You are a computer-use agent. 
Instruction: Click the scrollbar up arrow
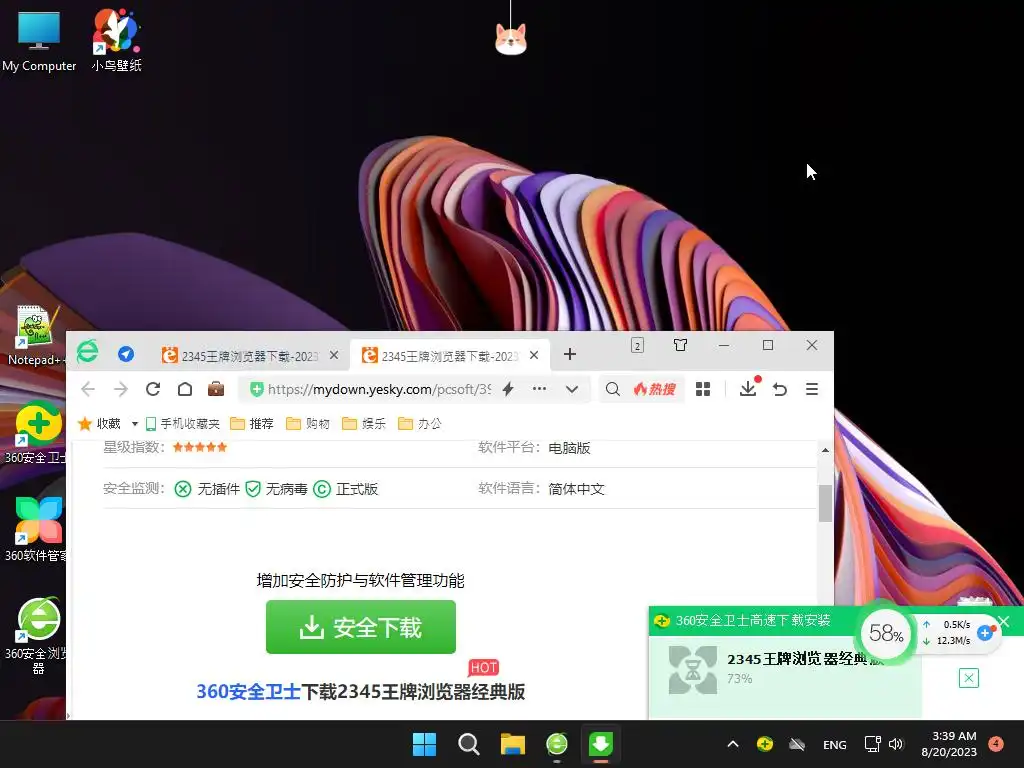pyautogui.click(x=825, y=450)
